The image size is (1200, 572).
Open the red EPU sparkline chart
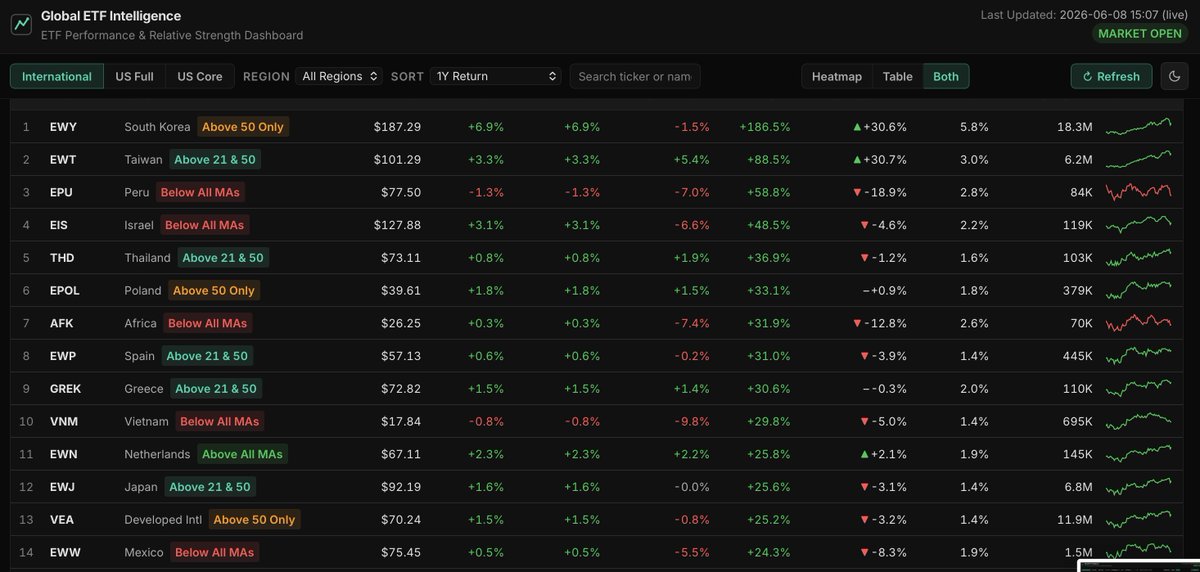[1139, 192]
